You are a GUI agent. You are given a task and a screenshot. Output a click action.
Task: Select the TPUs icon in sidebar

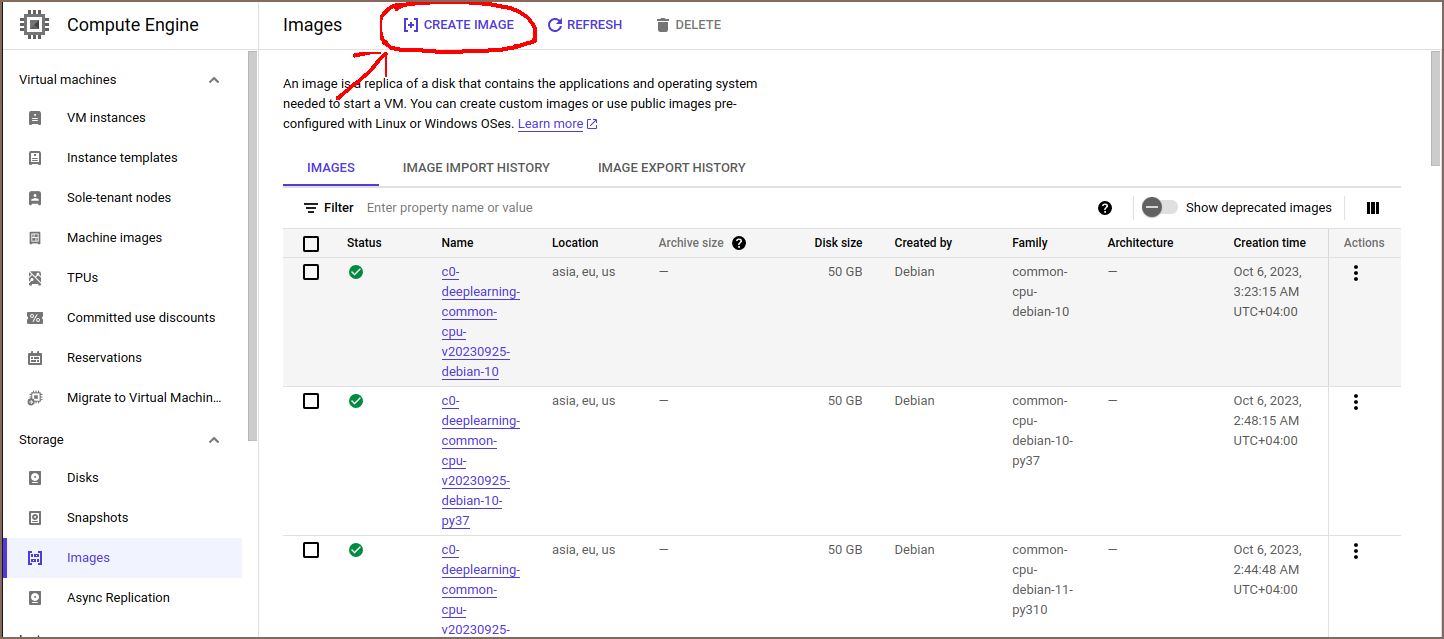(x=35, y=278)
